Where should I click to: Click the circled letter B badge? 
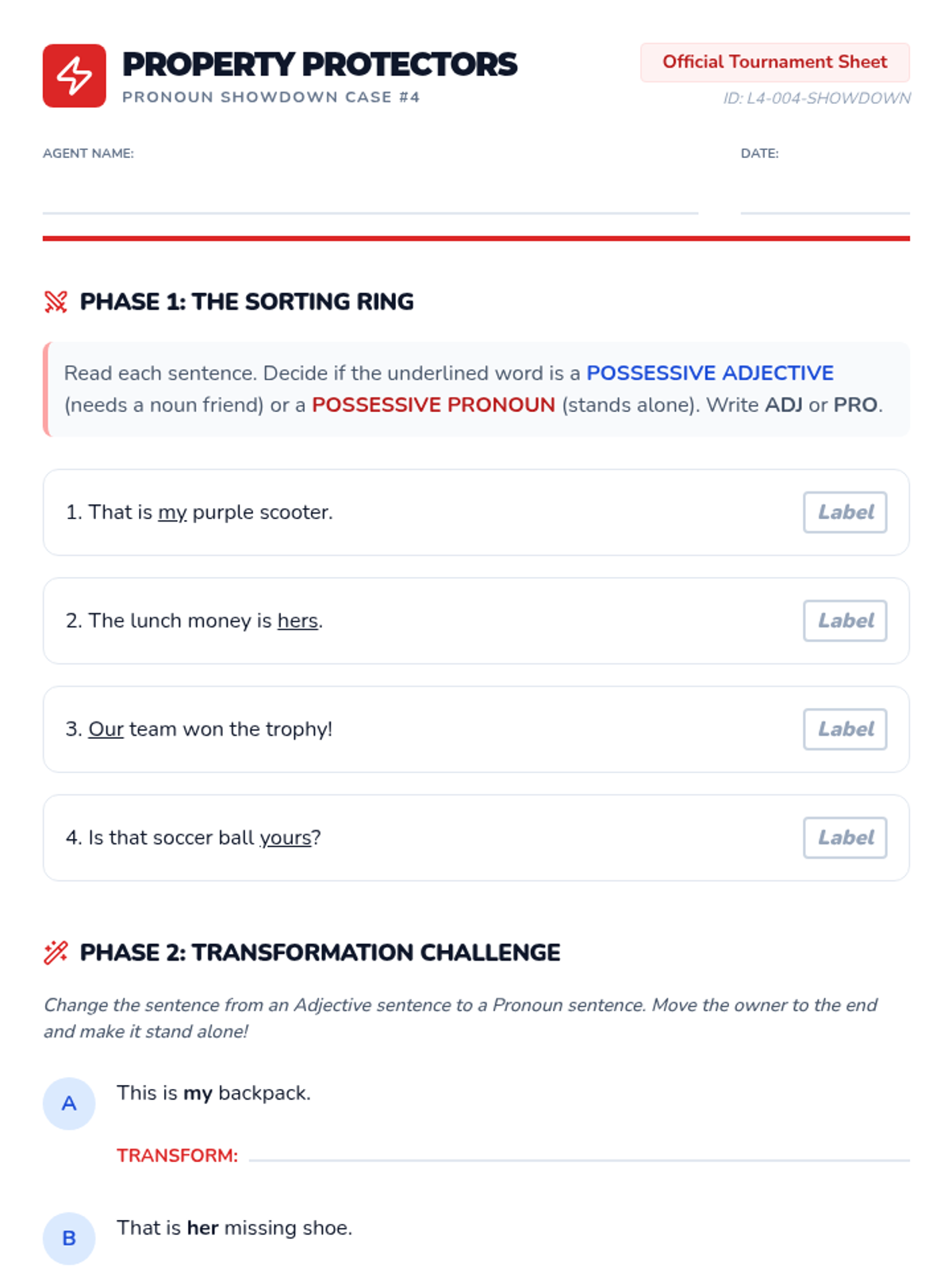point(69,1238)
